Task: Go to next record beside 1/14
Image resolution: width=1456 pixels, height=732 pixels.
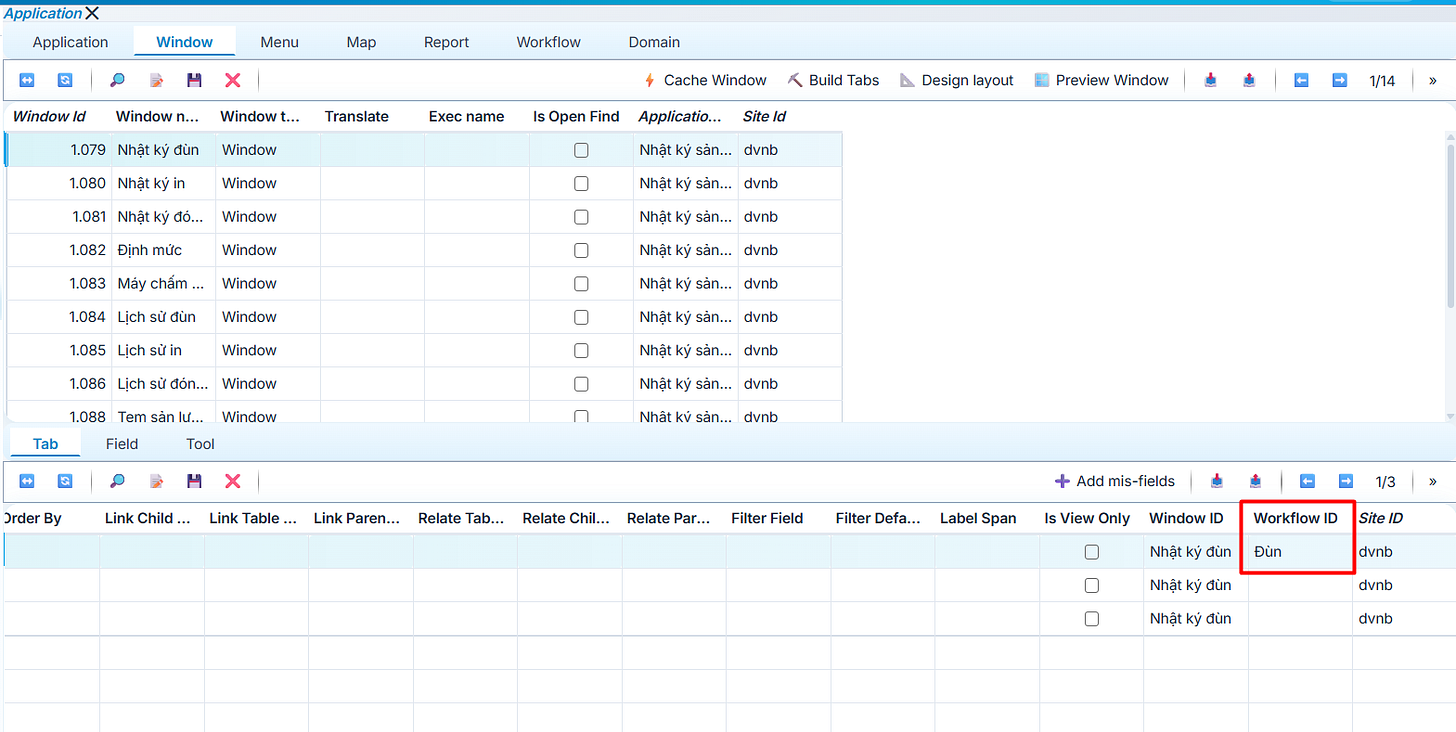Action: point(1340,80)
